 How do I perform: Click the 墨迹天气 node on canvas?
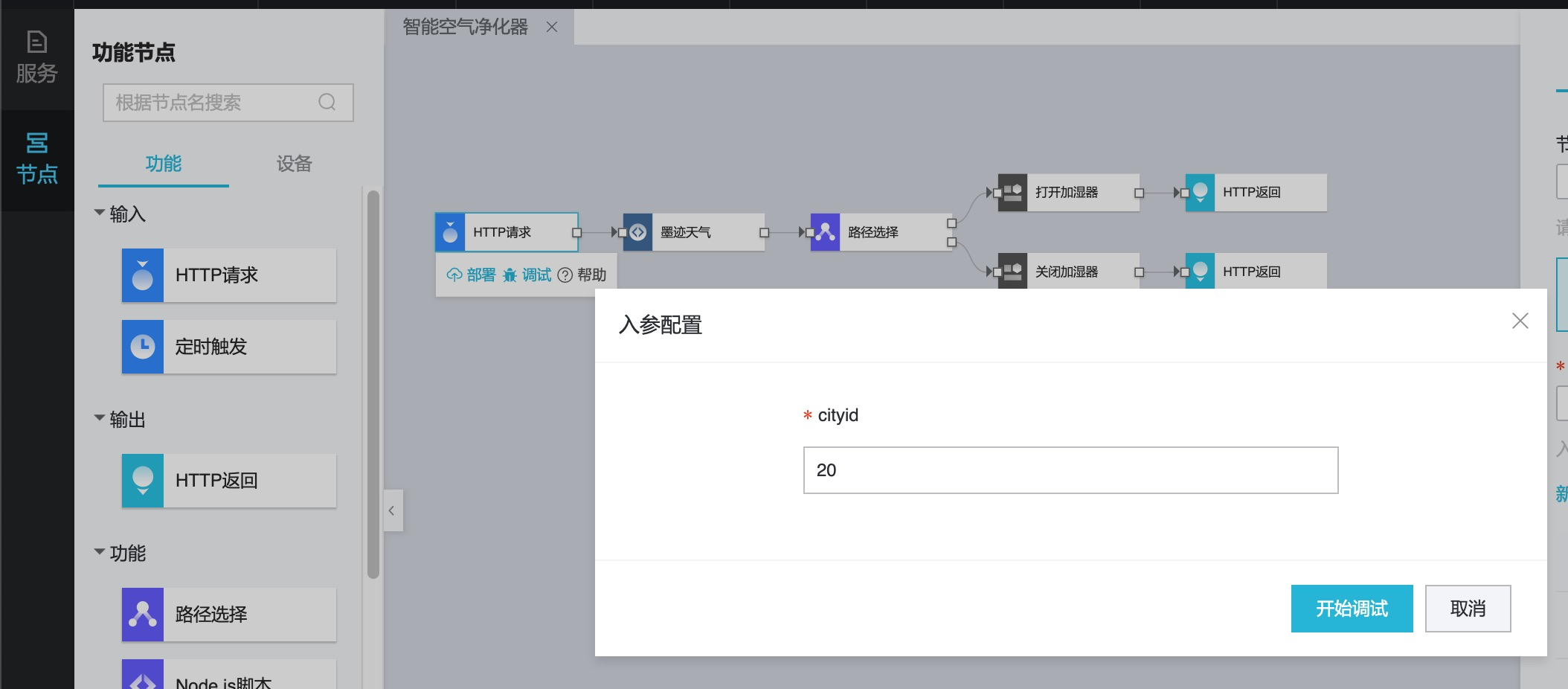pos(693,232)
